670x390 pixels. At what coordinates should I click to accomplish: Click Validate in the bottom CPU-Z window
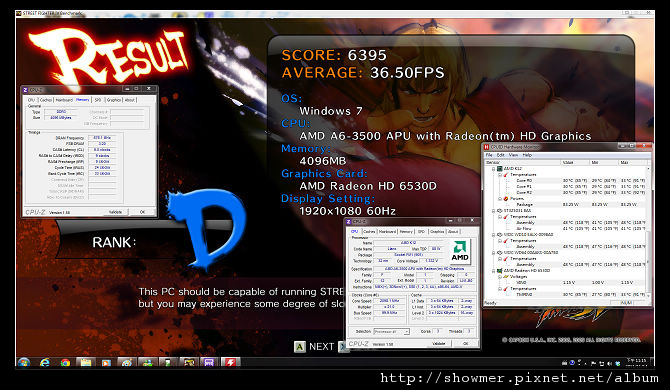(x=439, y=343)
